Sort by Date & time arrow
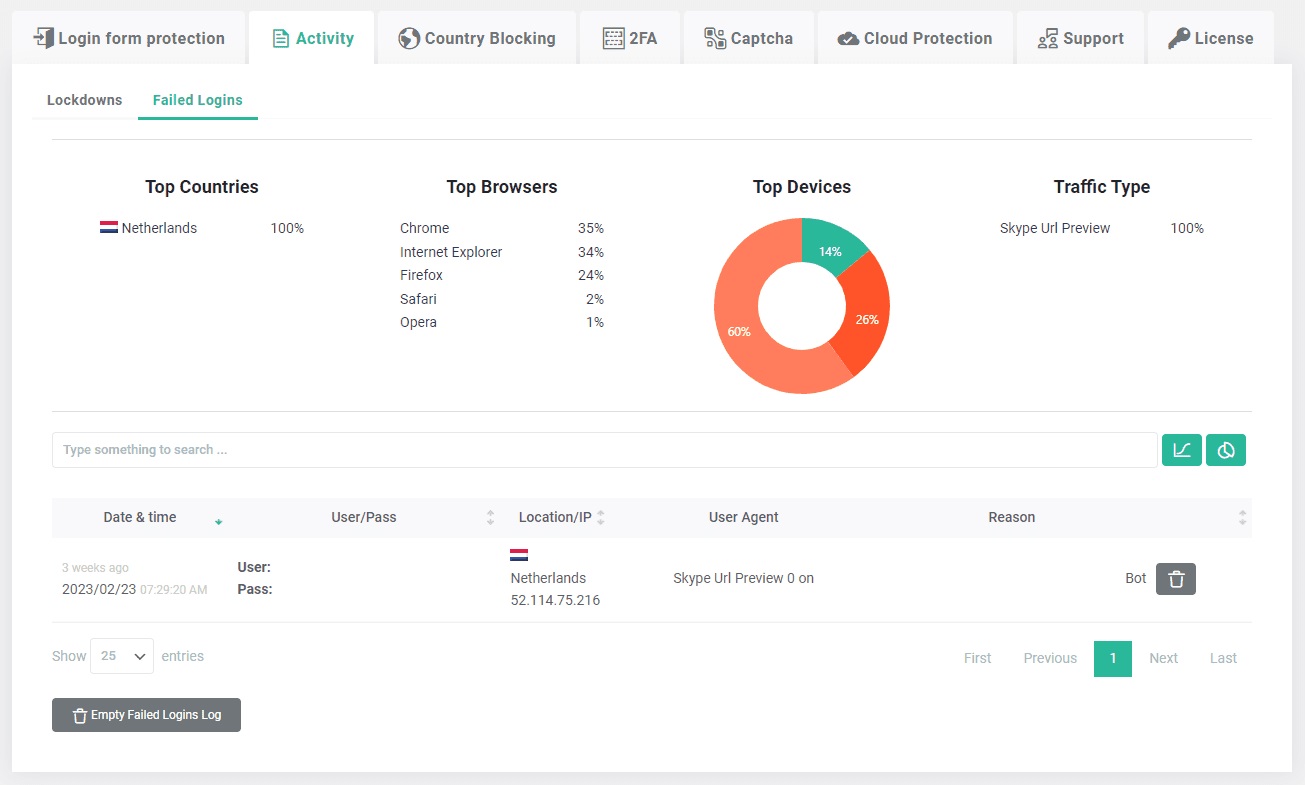 [218, 520]
